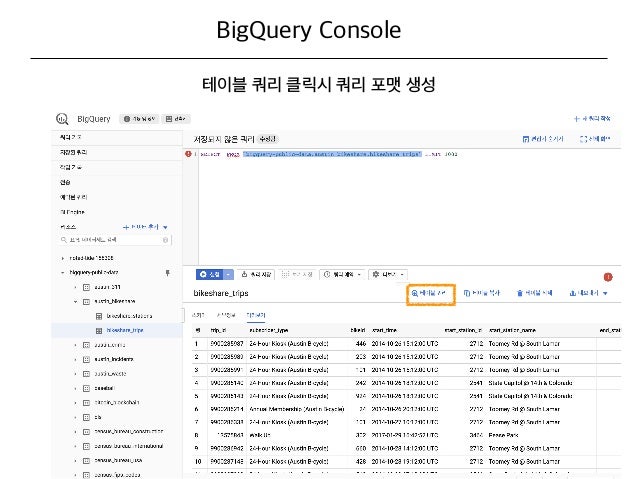Click the highlighted table name in the query editor
Viewport: 638px width, 479px height.
point(332,154)
